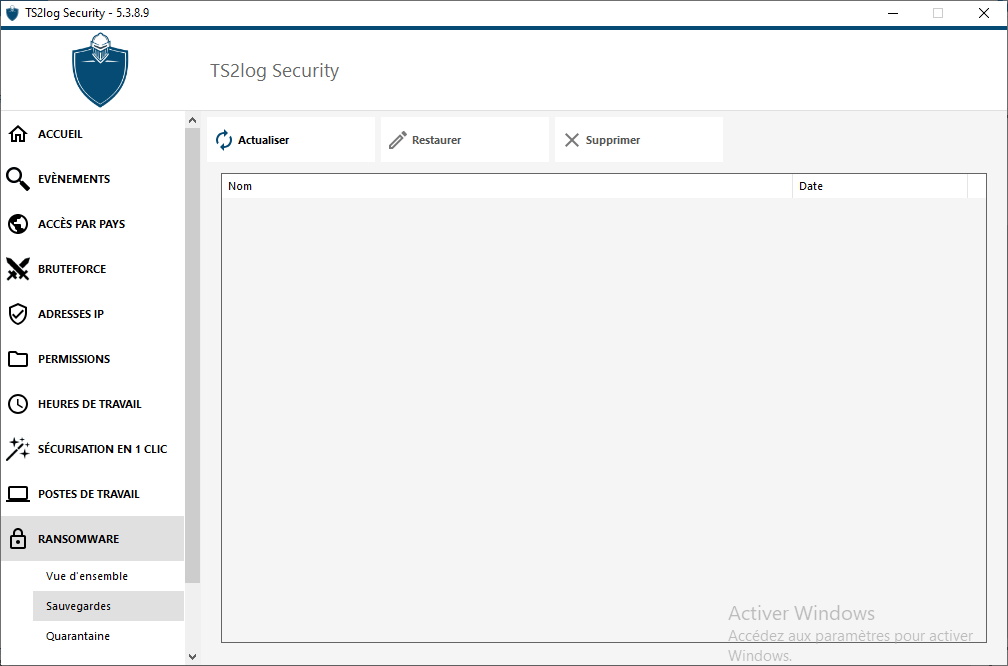Click the magic wand Sécurisation icon
The width and height of the screenshot is (1008, 666).
tap(18, 449)
